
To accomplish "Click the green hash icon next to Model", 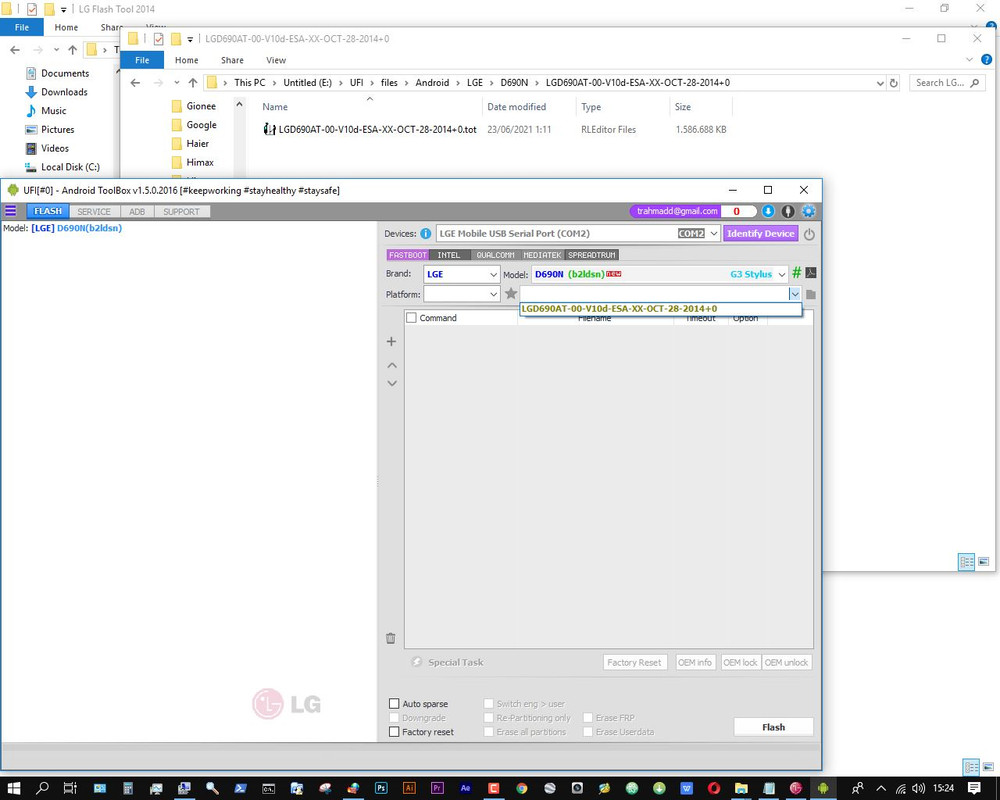I will point(797,273).
